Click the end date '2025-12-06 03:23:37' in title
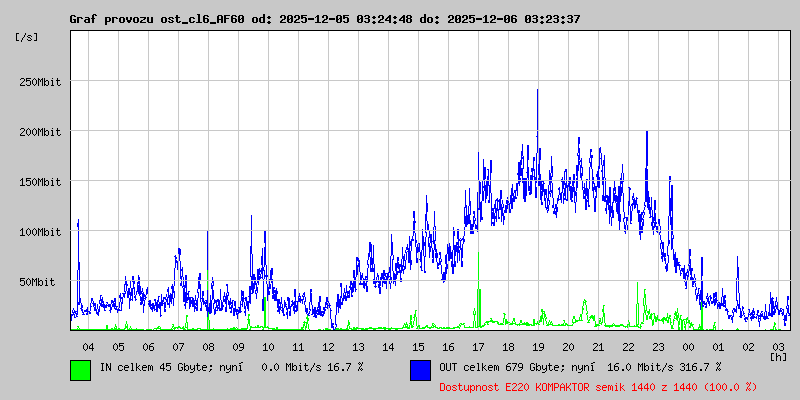 tap(514, 19)
